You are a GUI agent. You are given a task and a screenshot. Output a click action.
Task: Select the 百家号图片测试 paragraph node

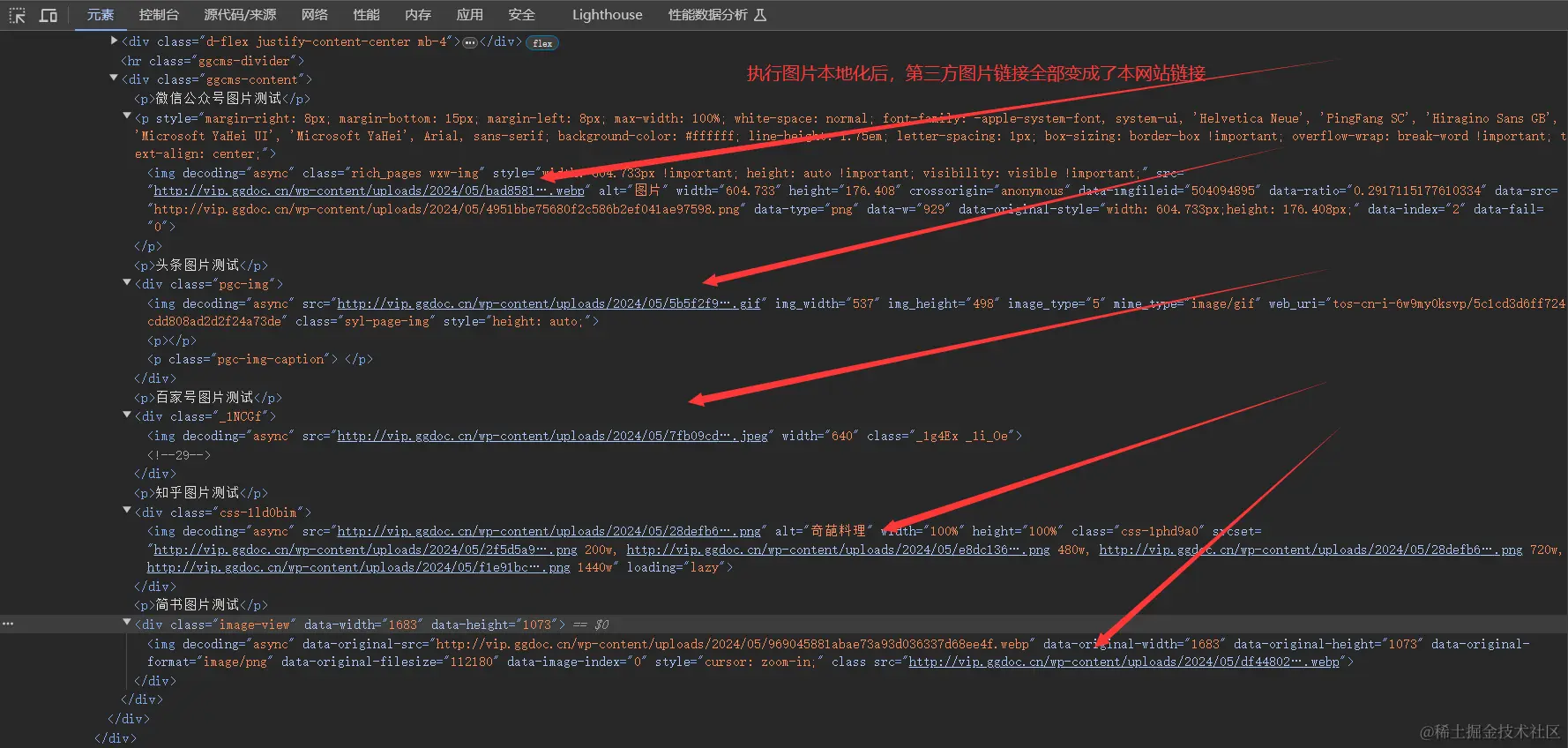[208, 398]
